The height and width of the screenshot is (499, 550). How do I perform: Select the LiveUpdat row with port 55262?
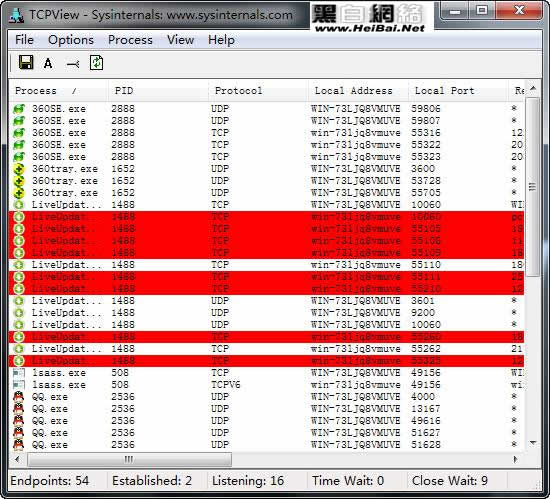coord(267,349)
